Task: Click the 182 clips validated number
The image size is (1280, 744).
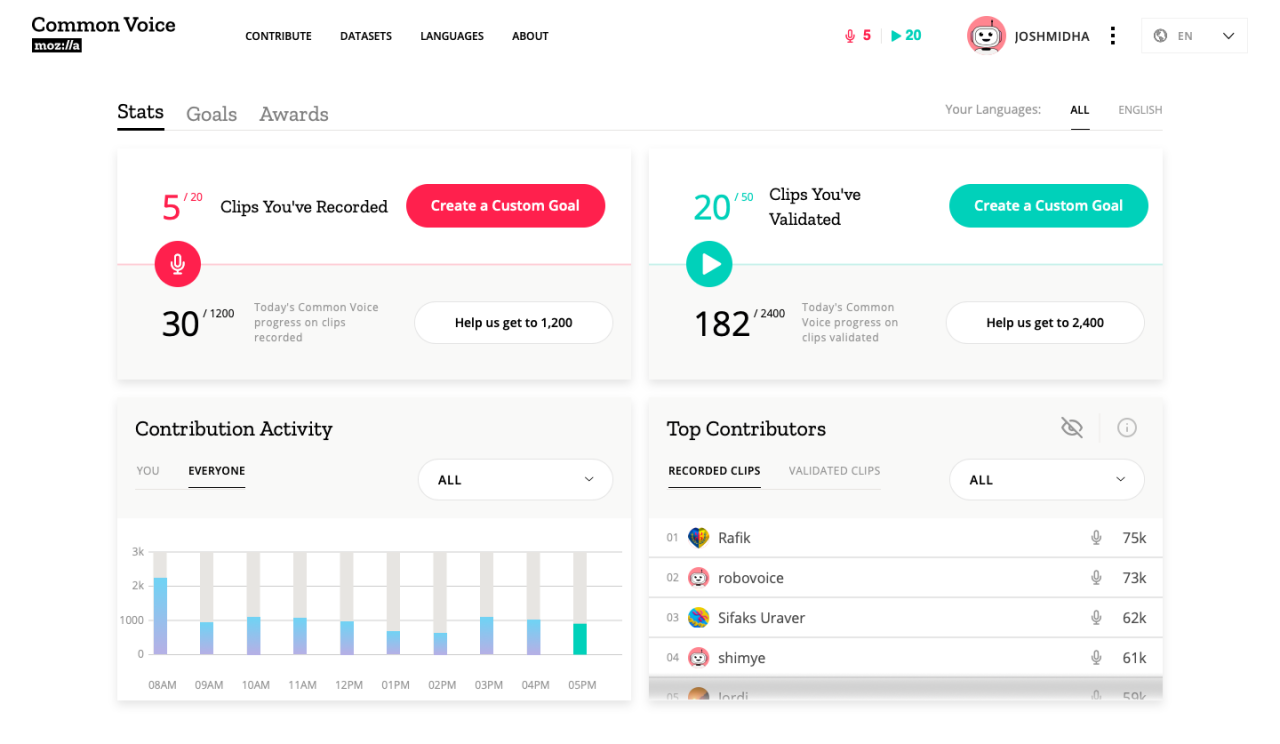Action: (722, 324)
